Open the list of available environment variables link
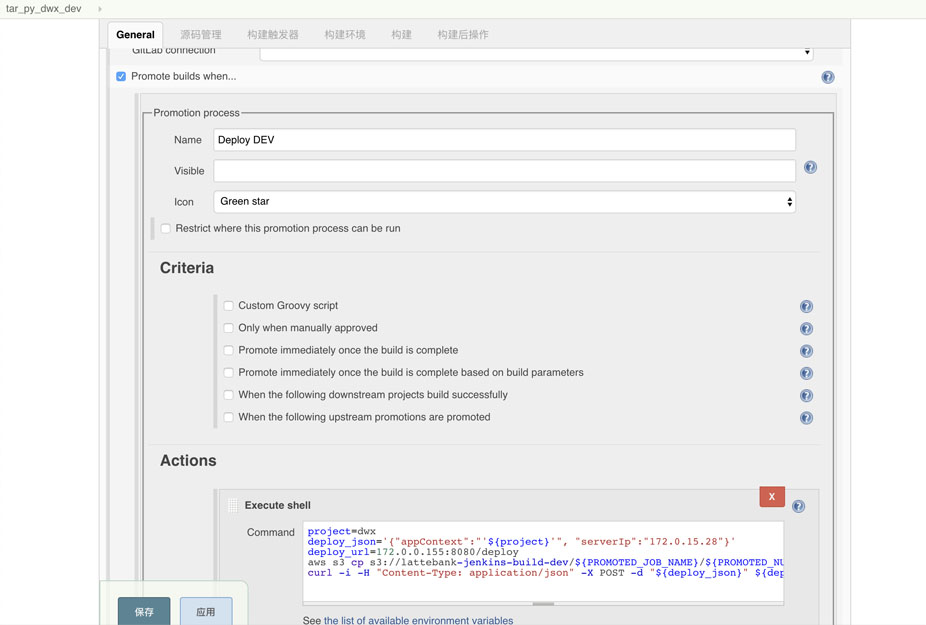The height and width of the screenshot is (625, 926). (418, 620)
